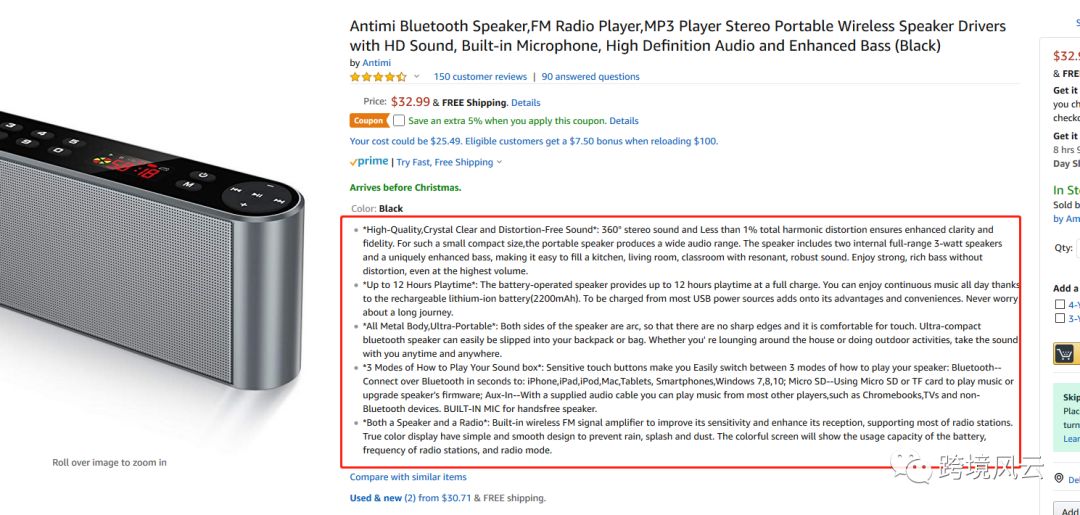The image size is (1080, 515).
Task: Expand the star ratings breakdown arrow
Action: pyautogui.click(x=418, y=77)
